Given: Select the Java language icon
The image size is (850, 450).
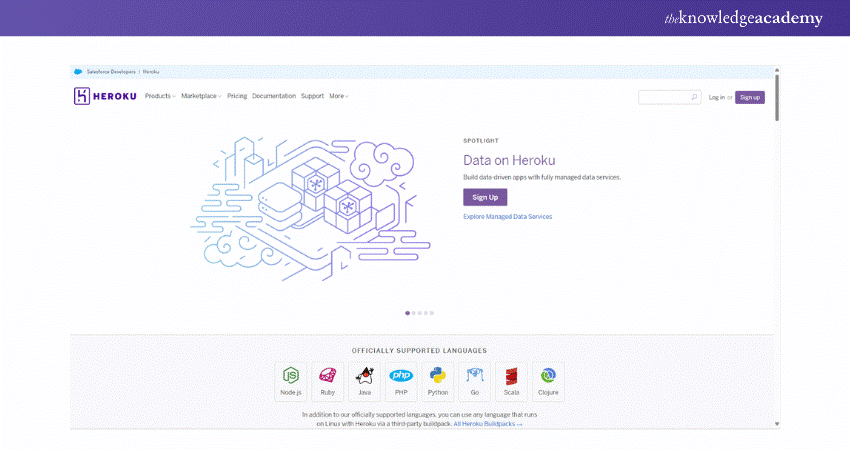Looking at the screenshot, I should [364, 377].
